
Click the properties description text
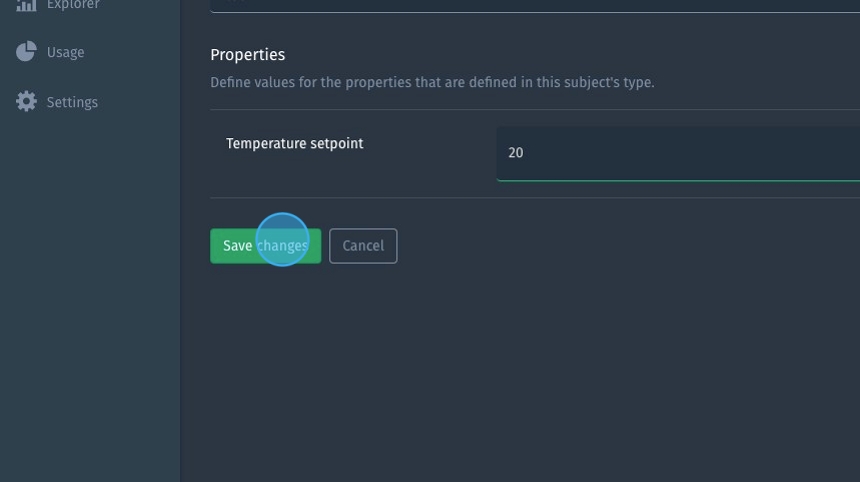coord(432,82)
